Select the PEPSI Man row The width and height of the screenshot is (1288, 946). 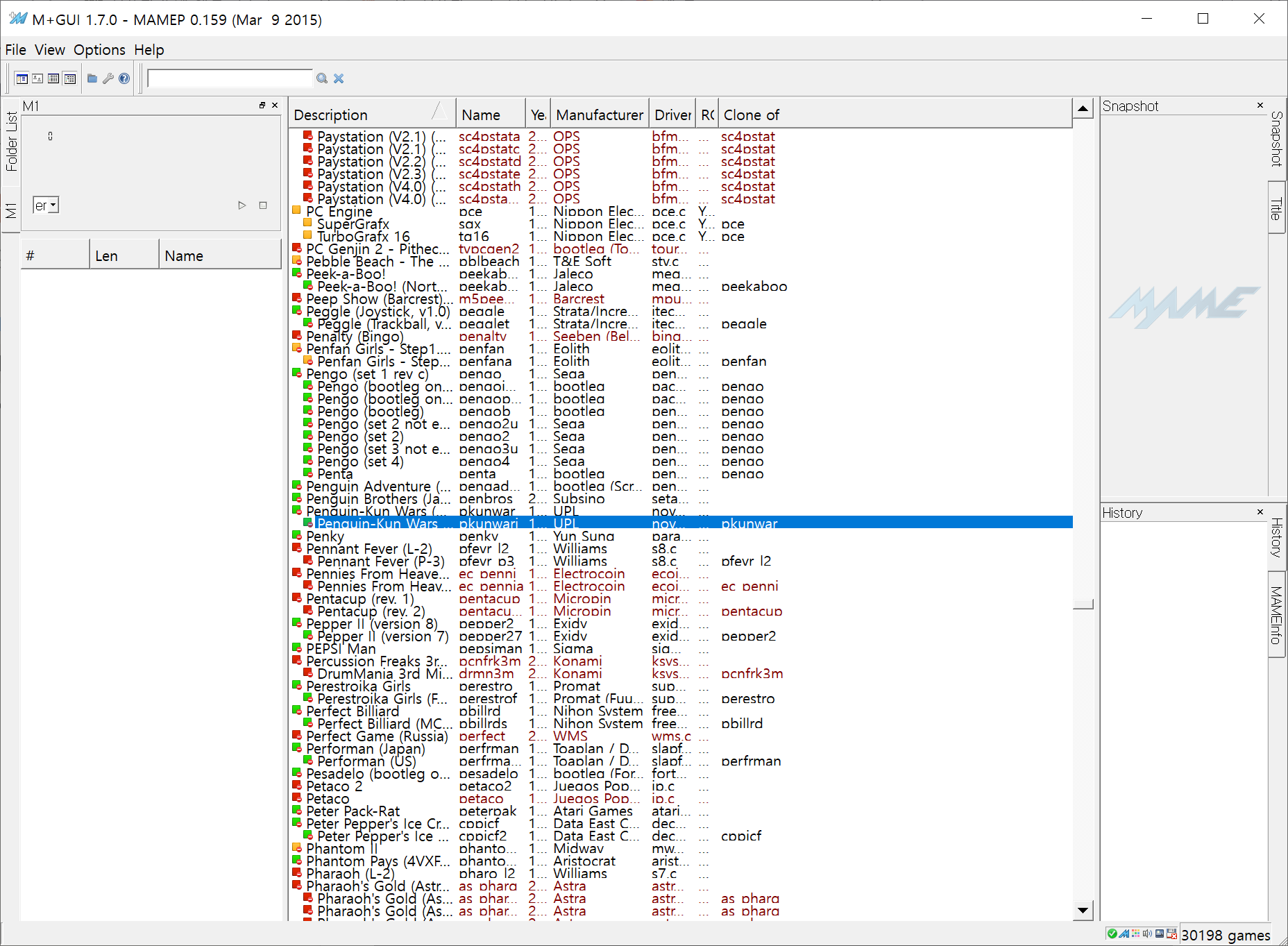[681, 649]
